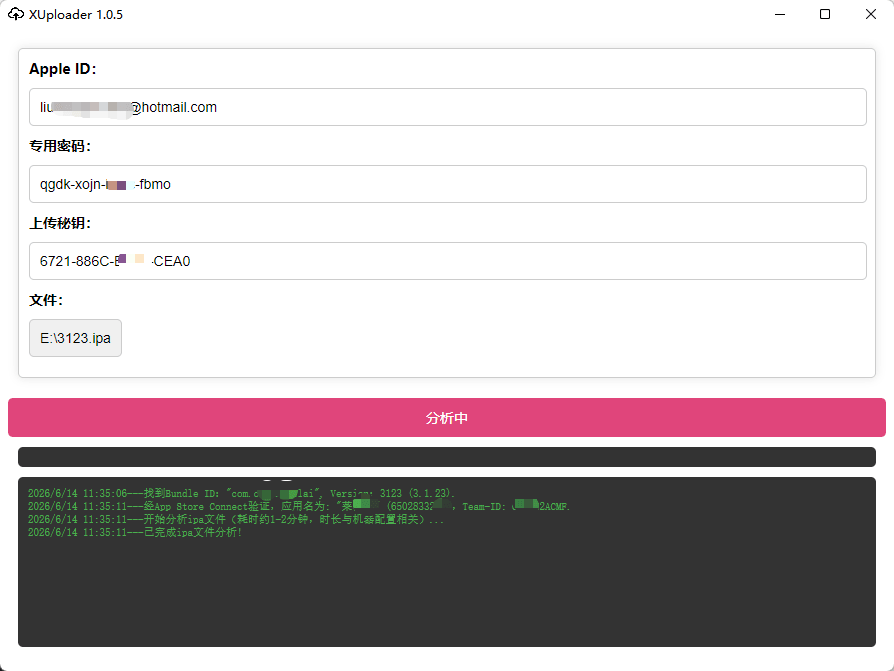
Task: Click the 专用密码: label
Action: (60, 146)
